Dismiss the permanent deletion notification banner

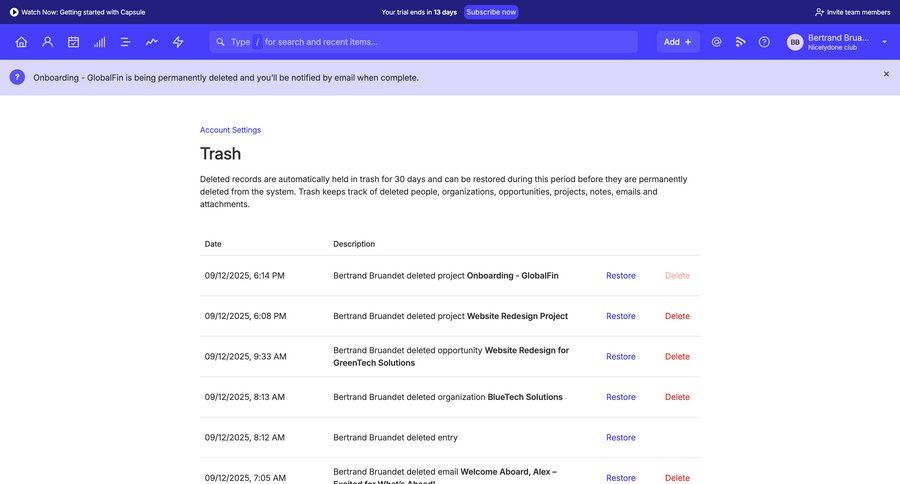pyautogui.click(x=886, y=74)
